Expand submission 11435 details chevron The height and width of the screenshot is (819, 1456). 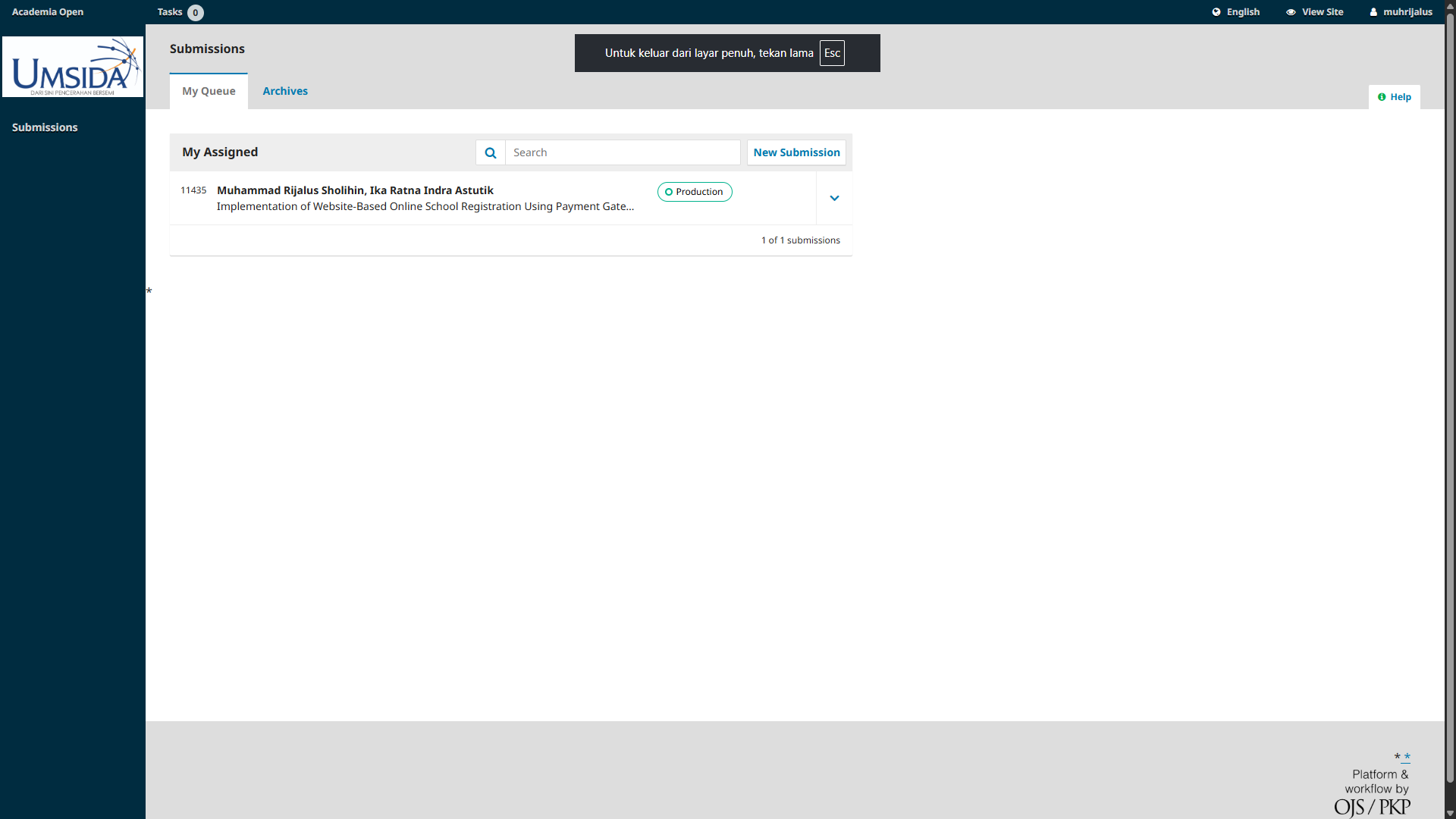[834, 198]
